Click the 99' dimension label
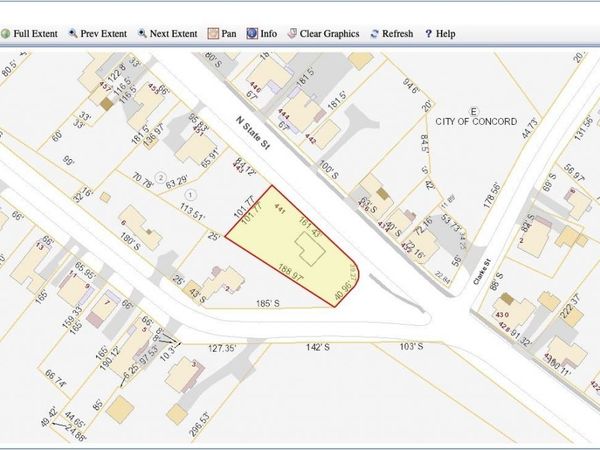 tap(68, 161)
